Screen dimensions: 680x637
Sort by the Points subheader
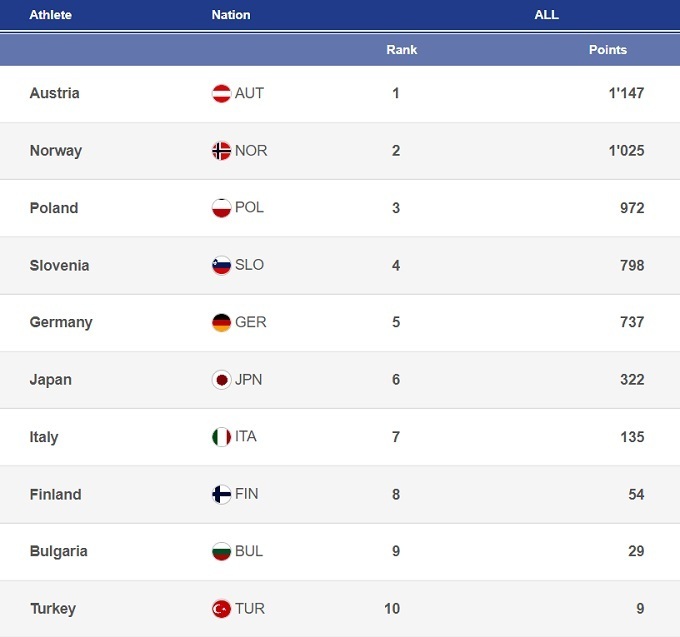(608, 50)
